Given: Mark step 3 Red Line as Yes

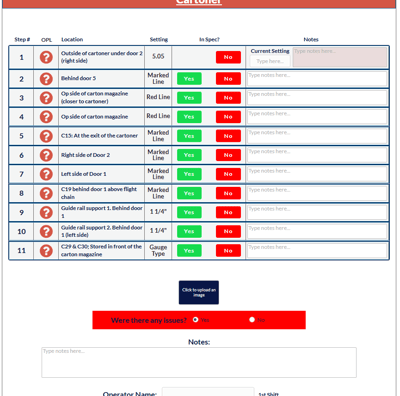Looking at the screenshot, I should coord(189,98).
